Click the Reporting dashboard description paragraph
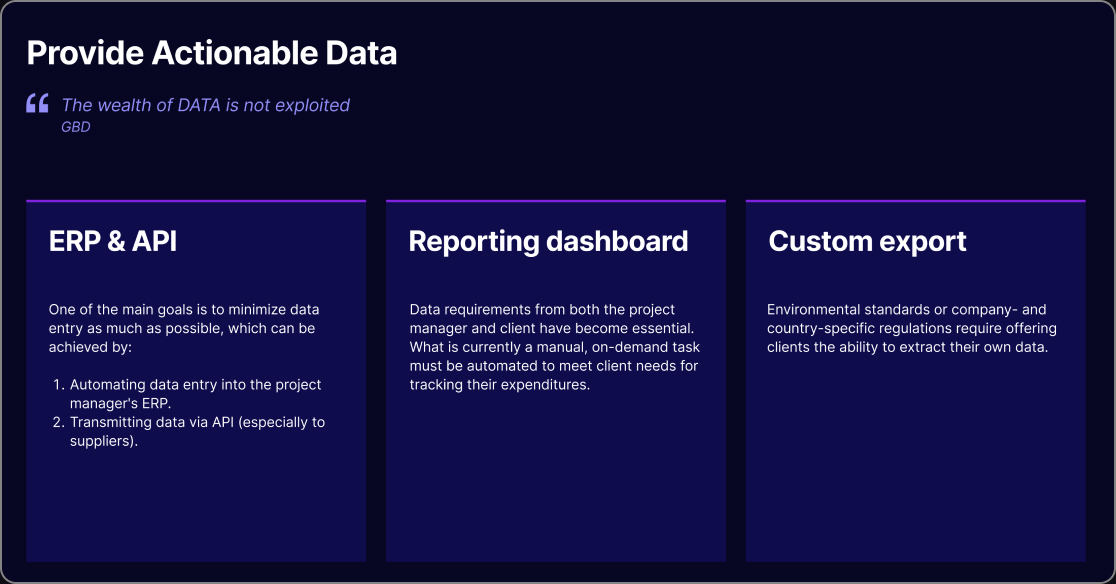This screenshot has width=1116, height=584. pyautogui.click(x=554, y=347)
